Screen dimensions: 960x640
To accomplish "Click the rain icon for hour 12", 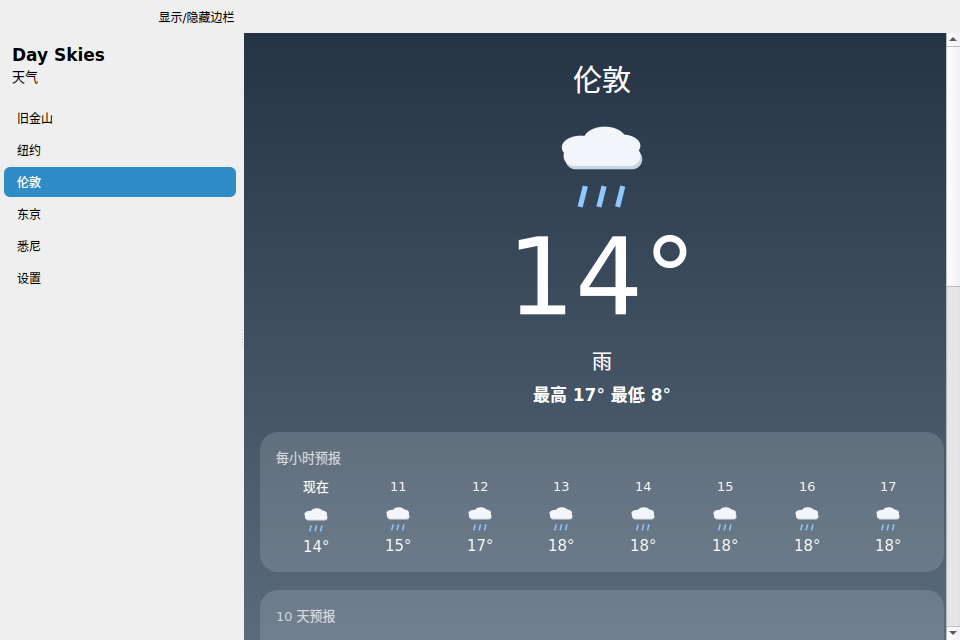I will (x=480, y=519).
